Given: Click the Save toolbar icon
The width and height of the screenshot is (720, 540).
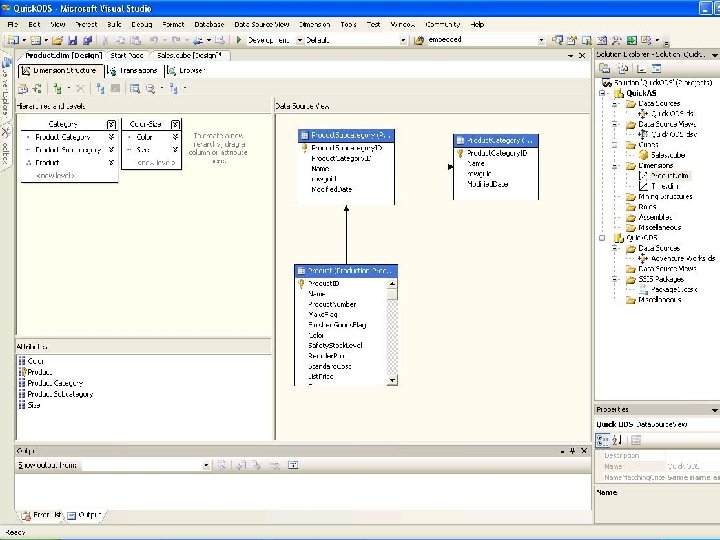Looking at the screenshot, I should coord(72,40).
